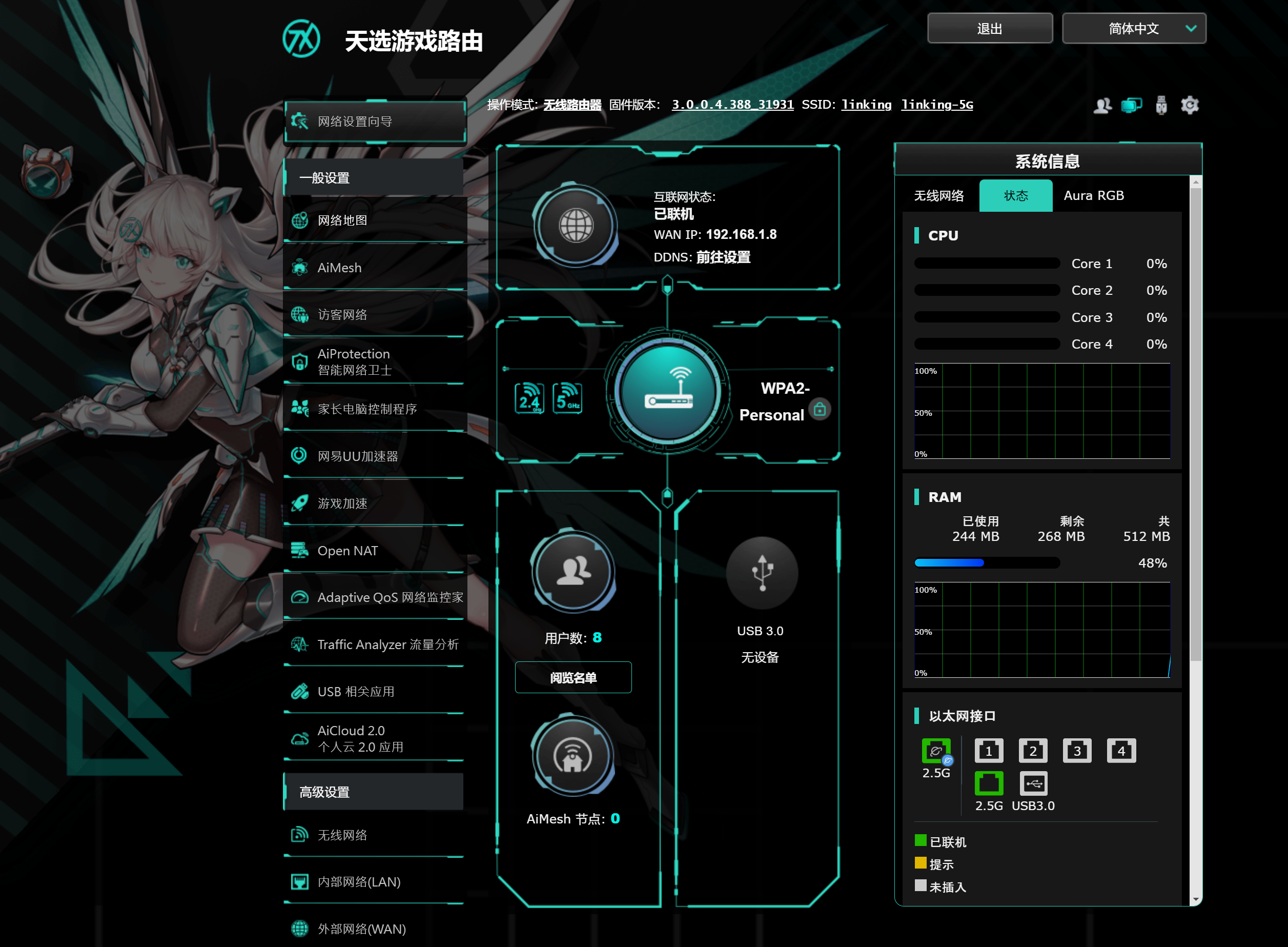
Task: Click the WPA2-Personal lock icon
Action: (x=820, y=409)
